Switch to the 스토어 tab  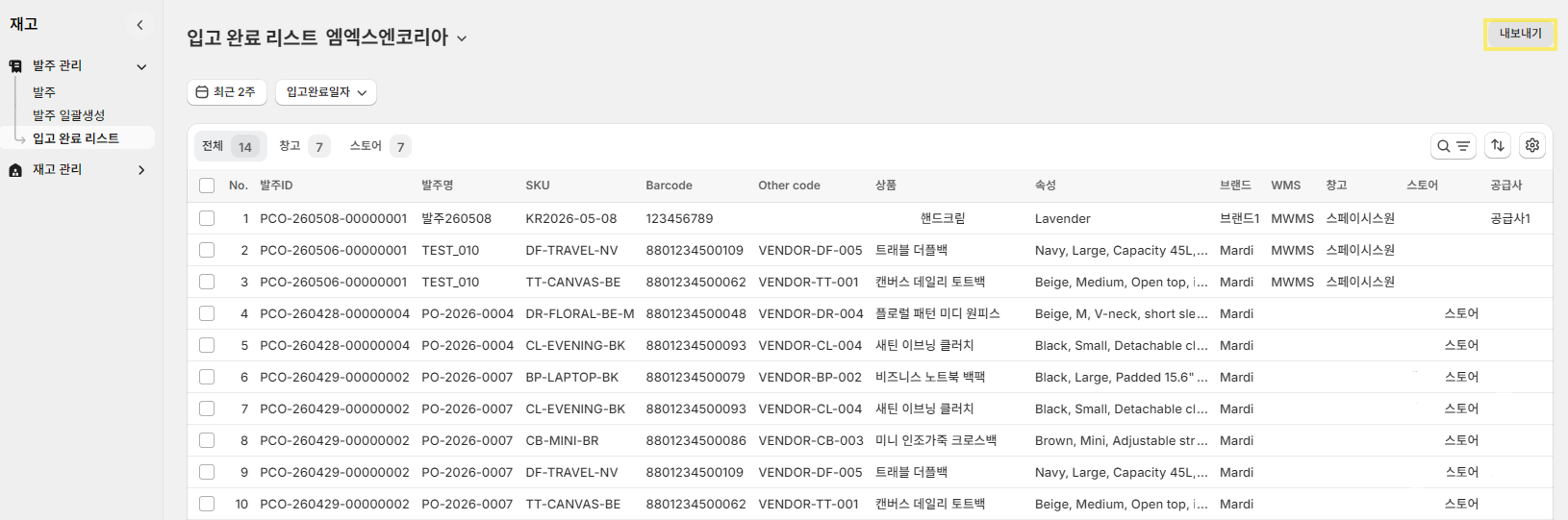click(380, 146)
